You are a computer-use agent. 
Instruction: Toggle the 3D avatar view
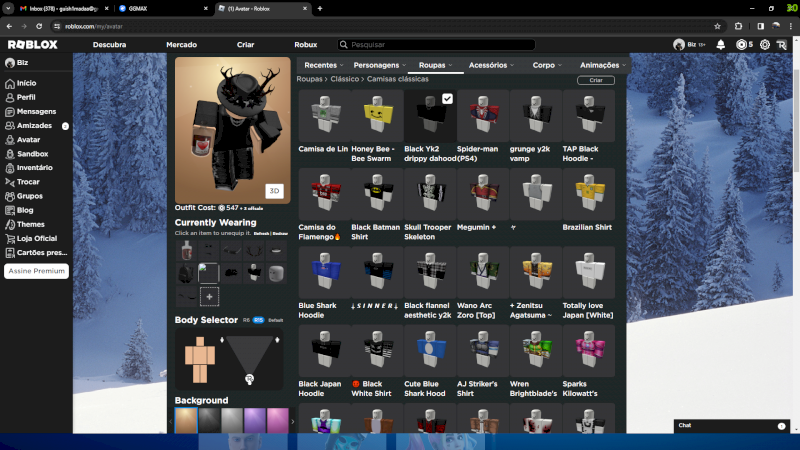273,190
